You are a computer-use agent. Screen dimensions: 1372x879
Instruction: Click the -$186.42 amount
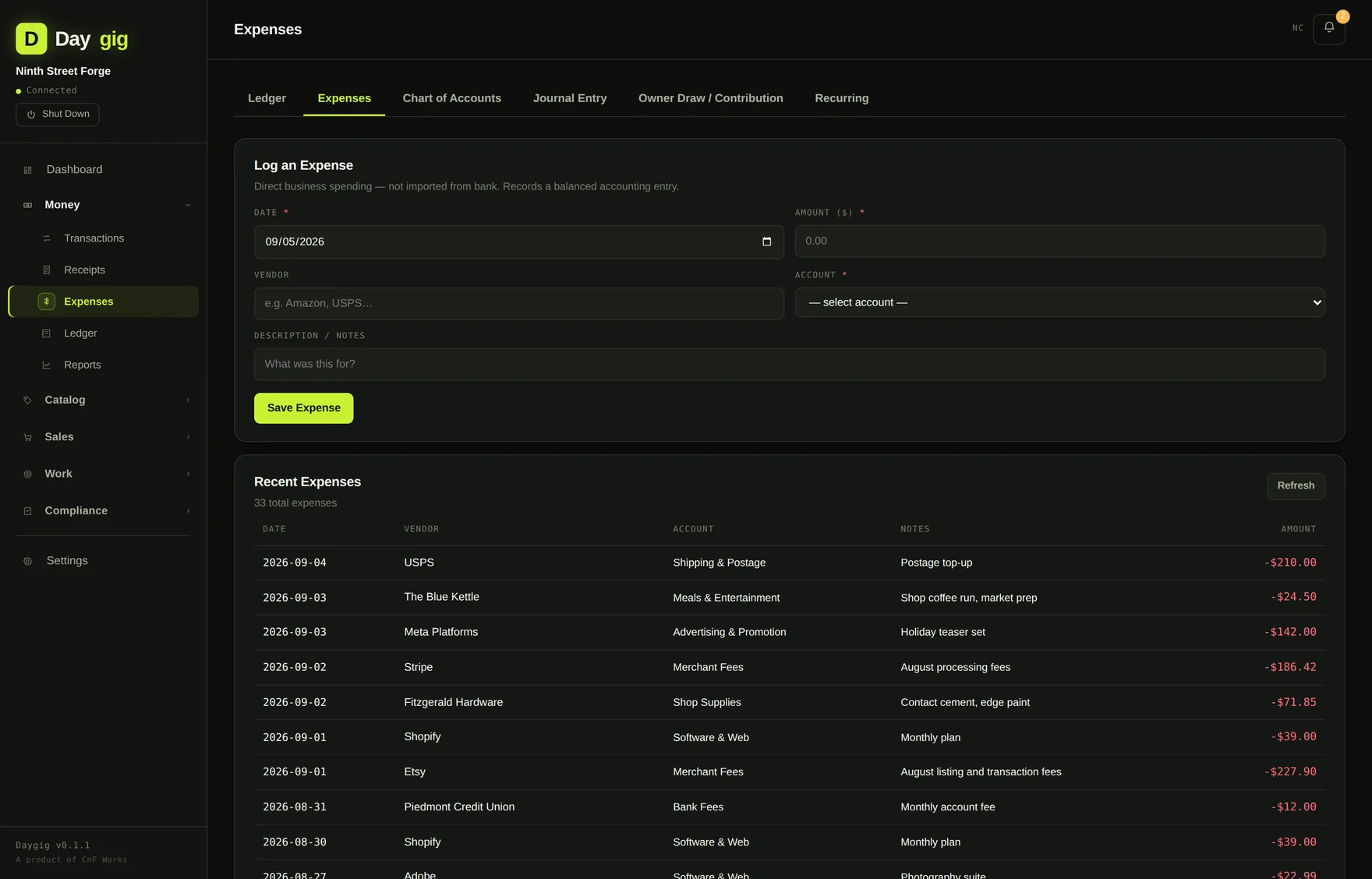(1289, 667)
